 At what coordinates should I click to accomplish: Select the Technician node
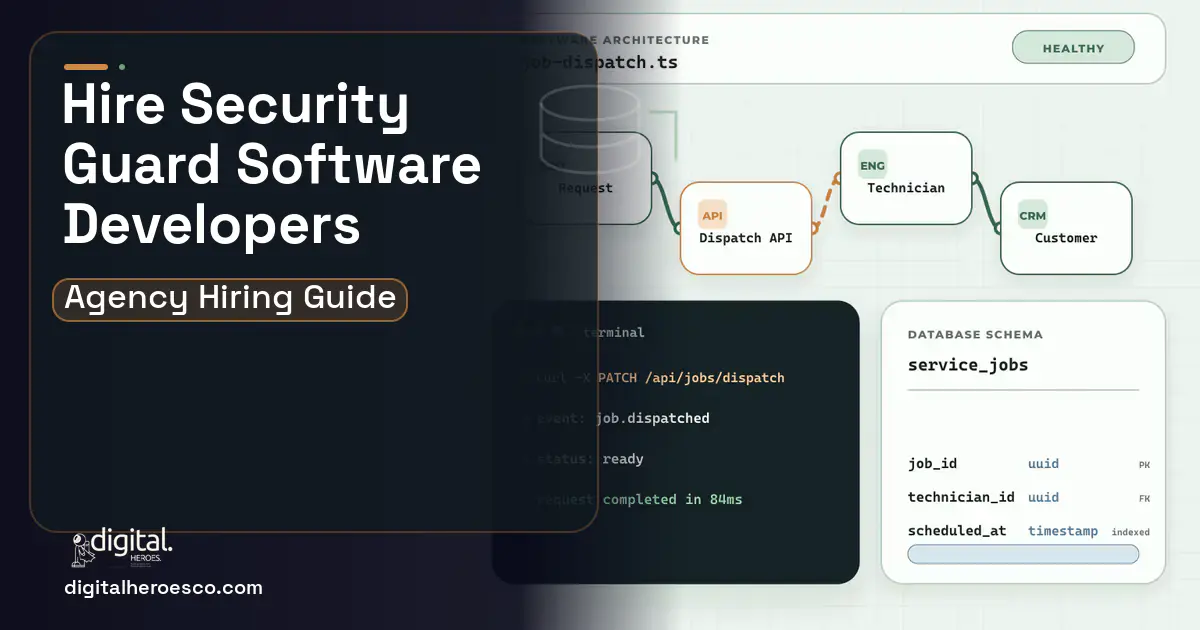[x=906, y=178]
